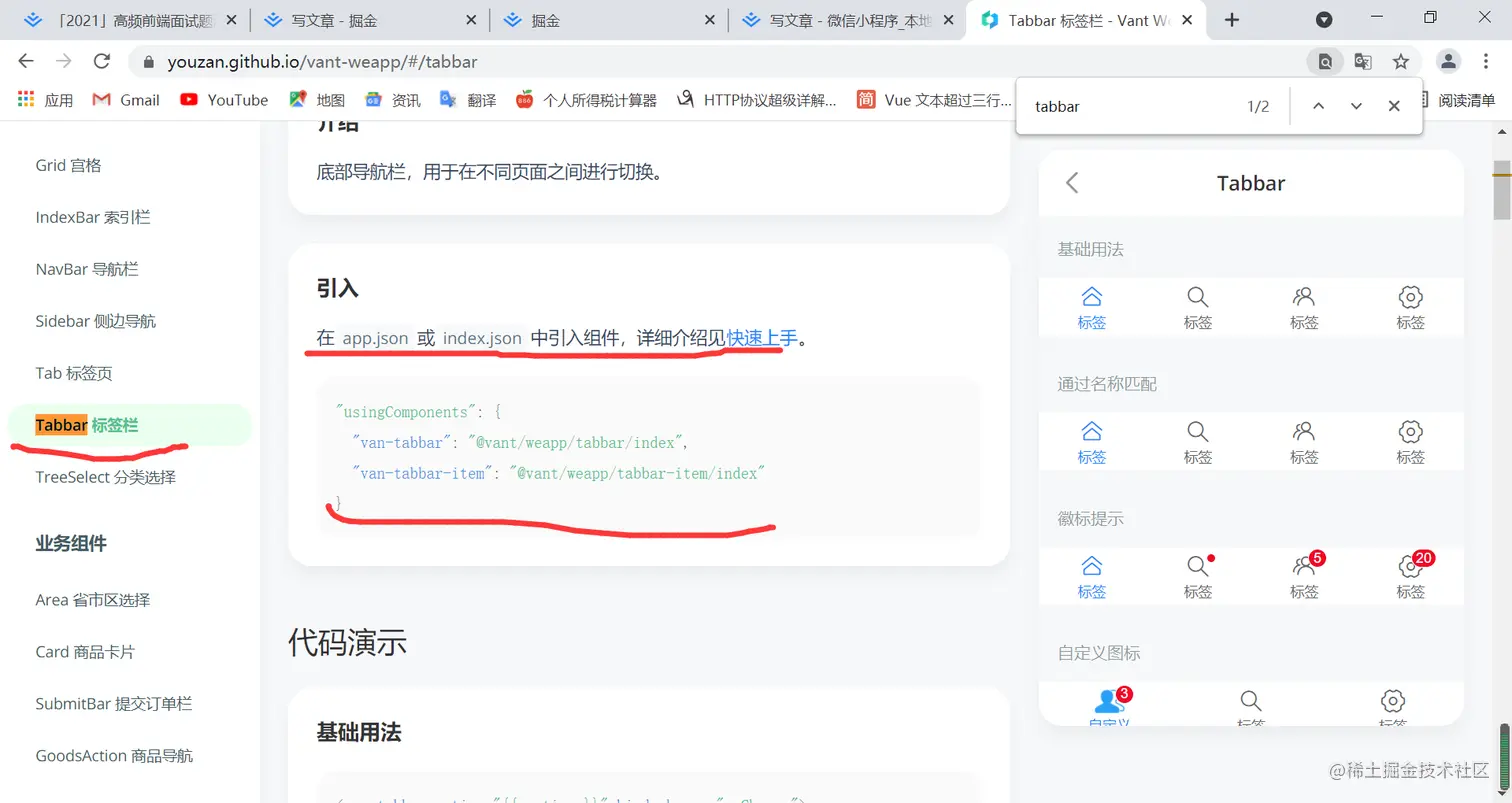Open SubmitBar 提交订单栏 in the sidebar
The height and width of the screenshot is (803, 1512).
click(x=114, y=704)
